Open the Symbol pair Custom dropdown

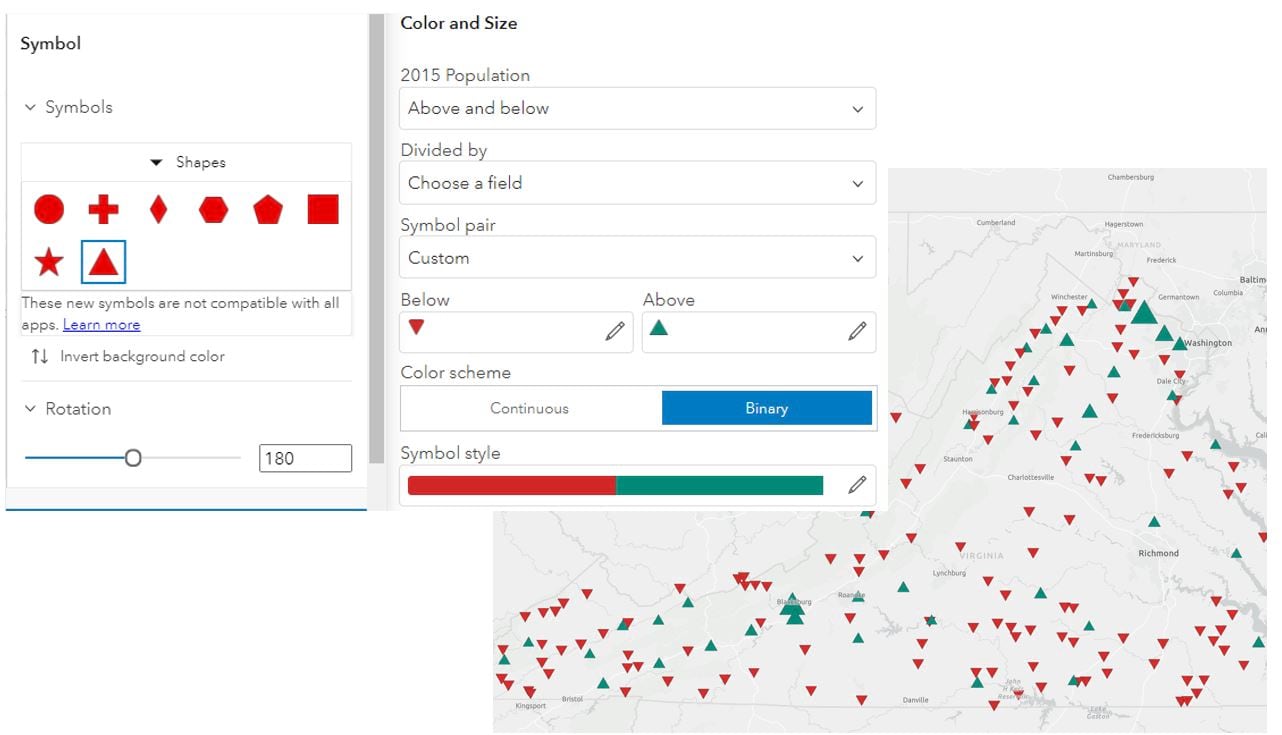(637, 258)
